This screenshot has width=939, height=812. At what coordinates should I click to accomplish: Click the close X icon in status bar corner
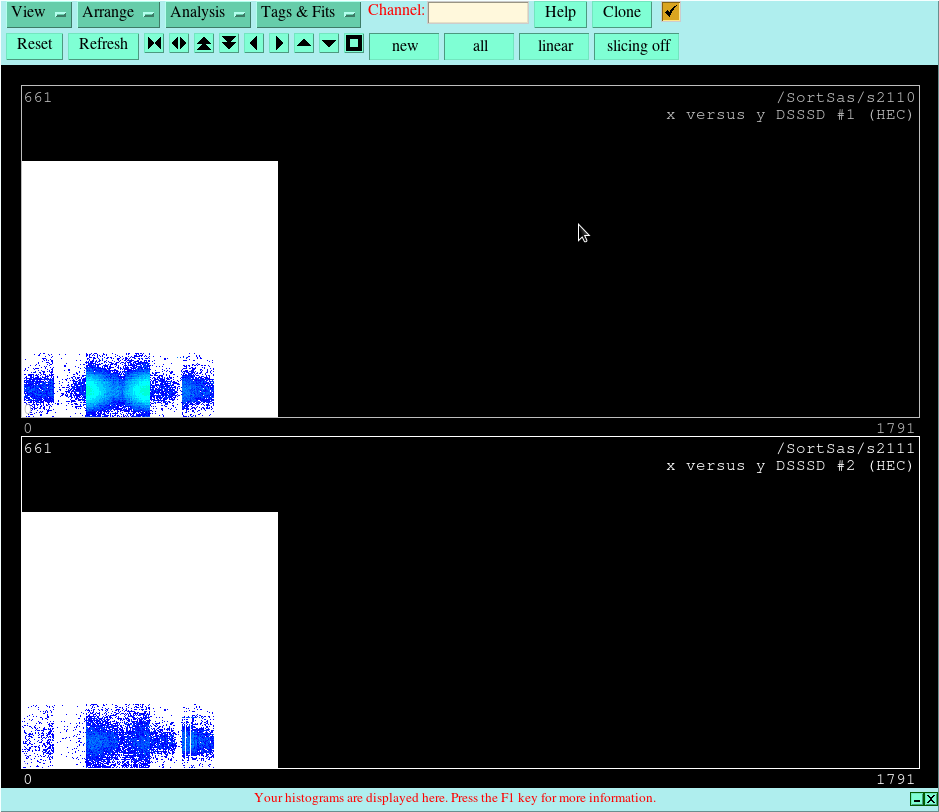[931, 799]
